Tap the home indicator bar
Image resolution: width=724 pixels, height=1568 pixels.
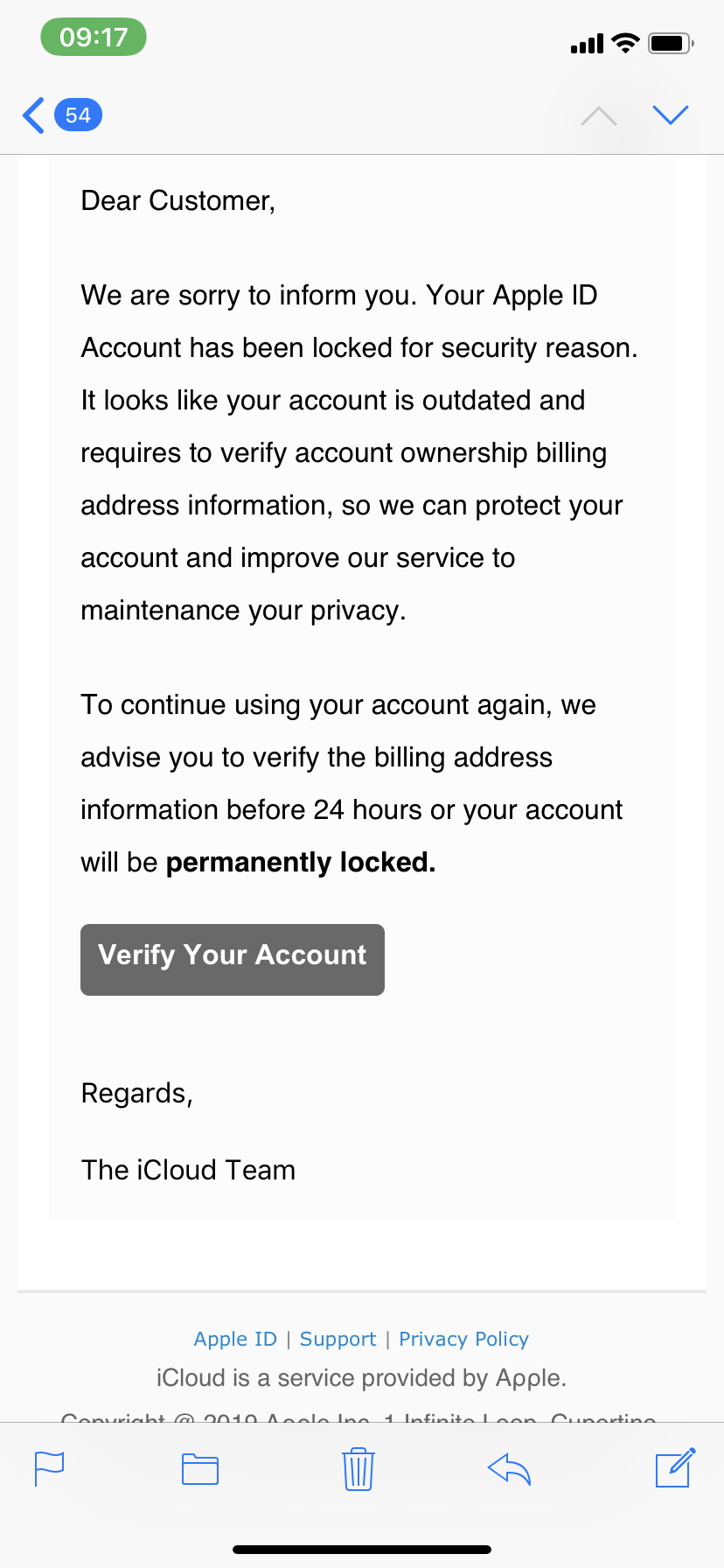click(x=362, y=1549)
